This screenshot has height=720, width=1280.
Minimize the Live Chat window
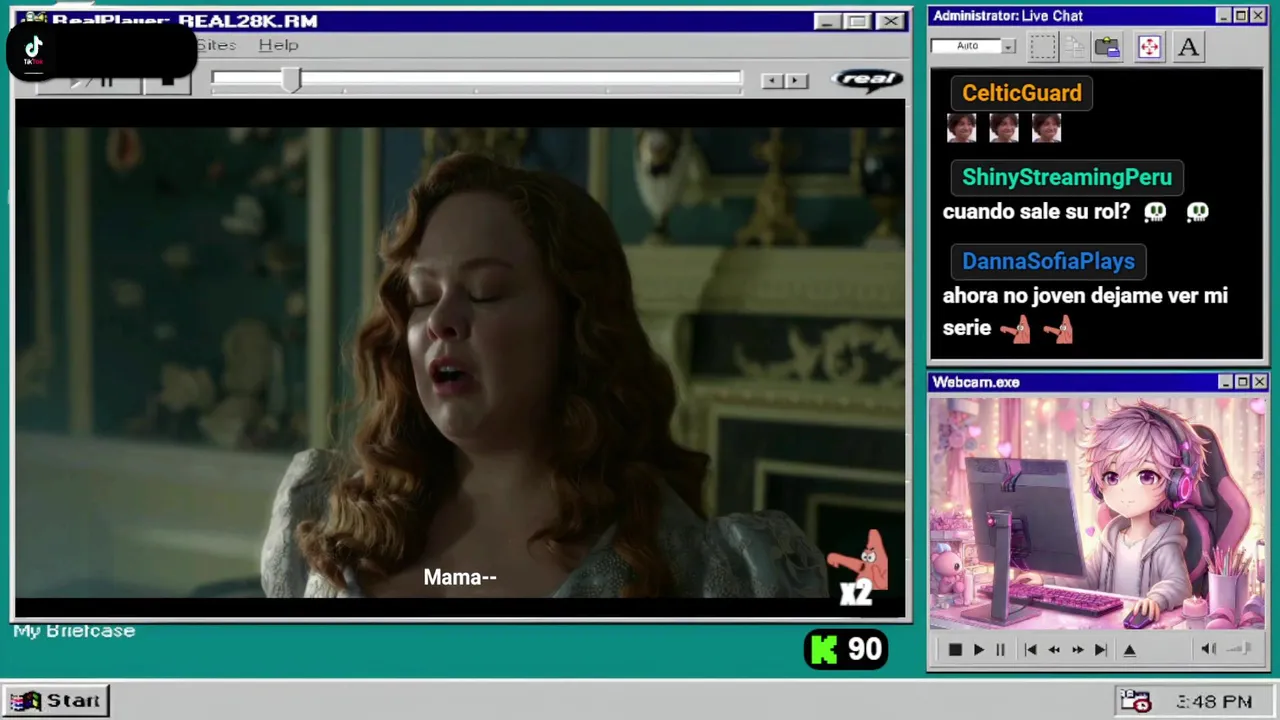pyautogui.click(x=1223, y=16)
